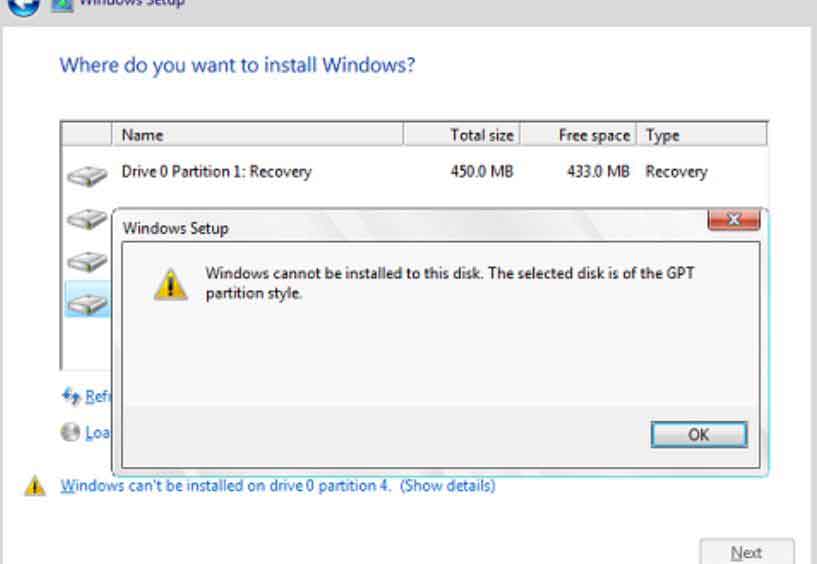
Task: Click the Windows Setup dialog title bar
Action: tap(400, 228)
